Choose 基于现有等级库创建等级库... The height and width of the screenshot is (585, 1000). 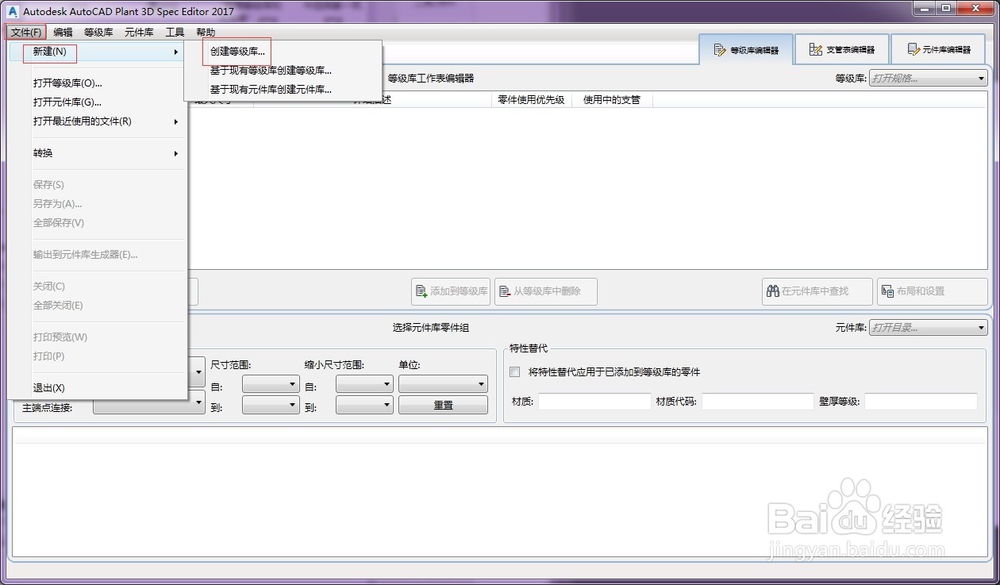tap(270, 71)
